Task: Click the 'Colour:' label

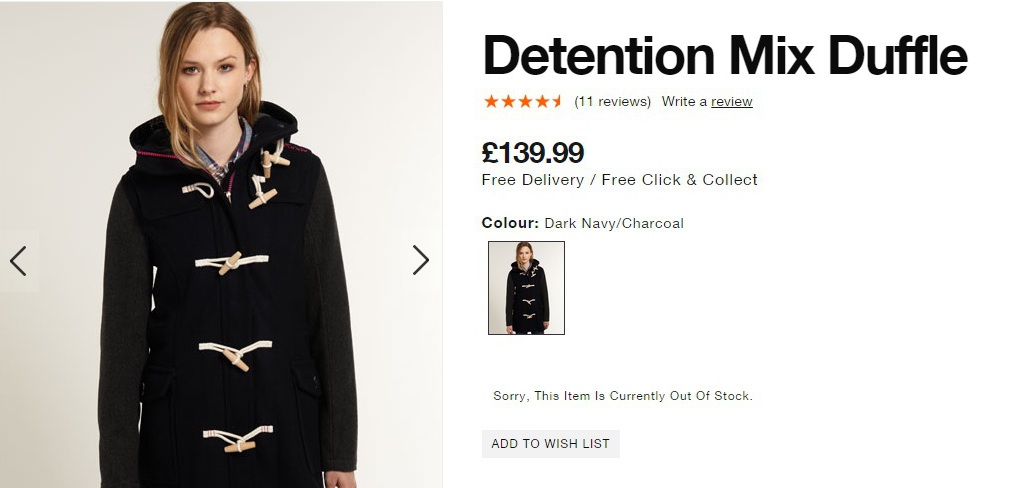Action: [510, 223]
